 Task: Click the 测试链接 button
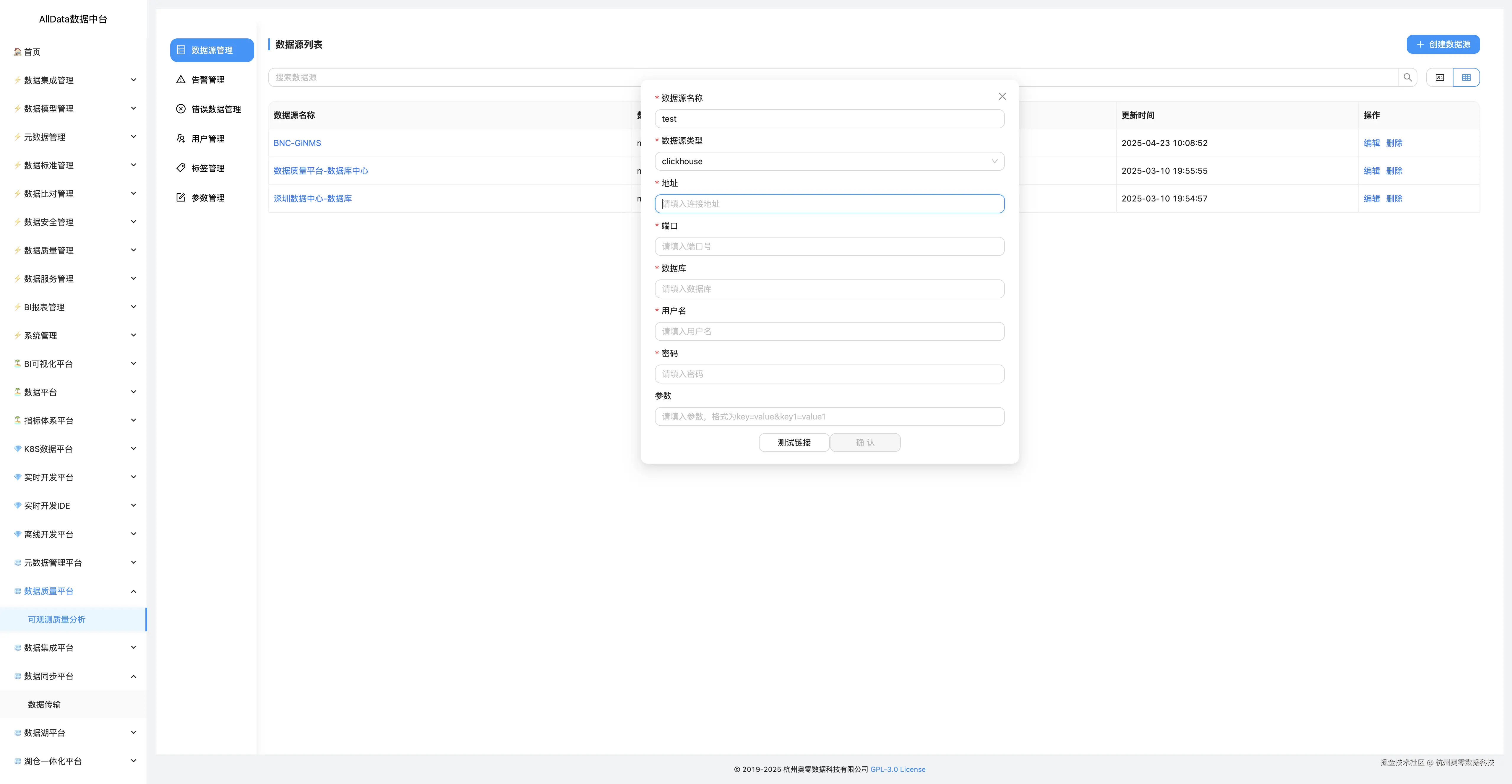click(794, 443)
